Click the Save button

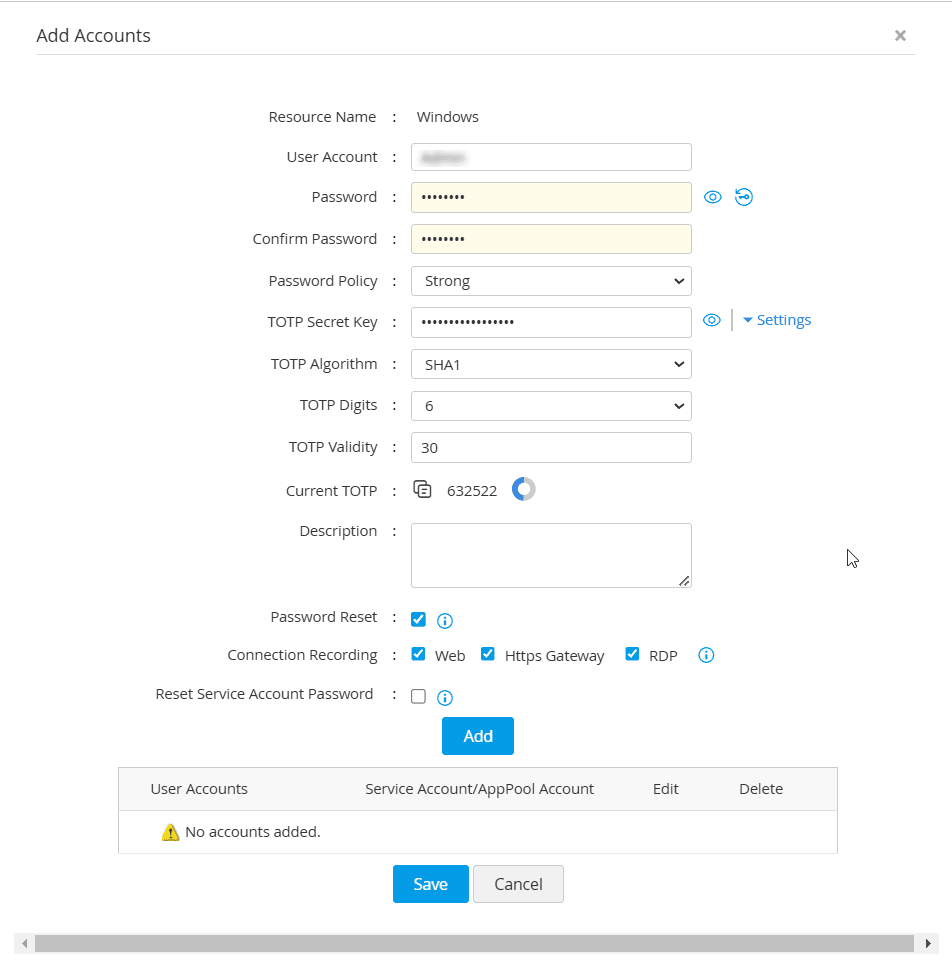point(430,884)
